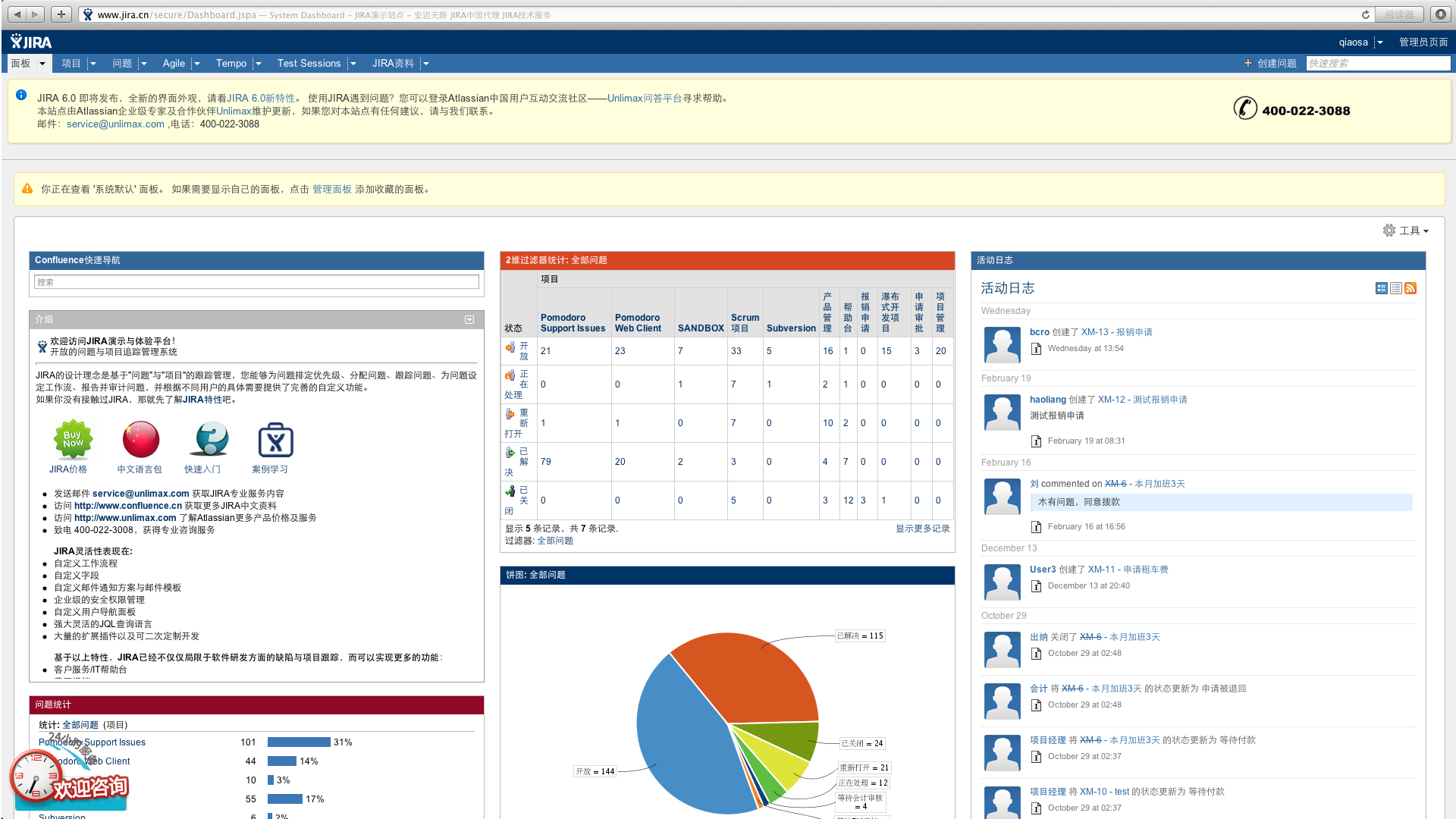Open the 问题 menu

coord(122,64)
